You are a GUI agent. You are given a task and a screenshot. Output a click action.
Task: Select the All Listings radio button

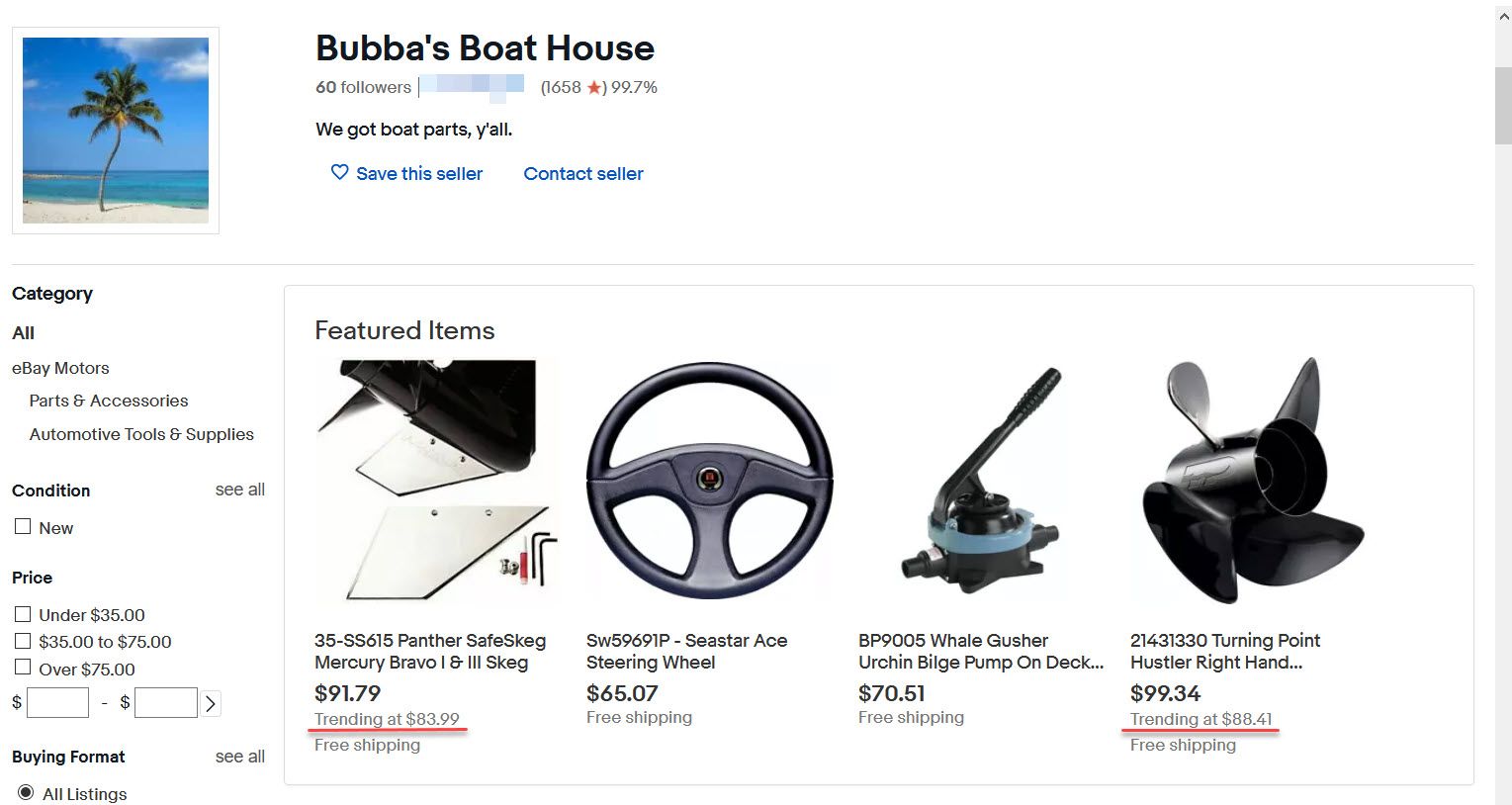click(26, 793)
